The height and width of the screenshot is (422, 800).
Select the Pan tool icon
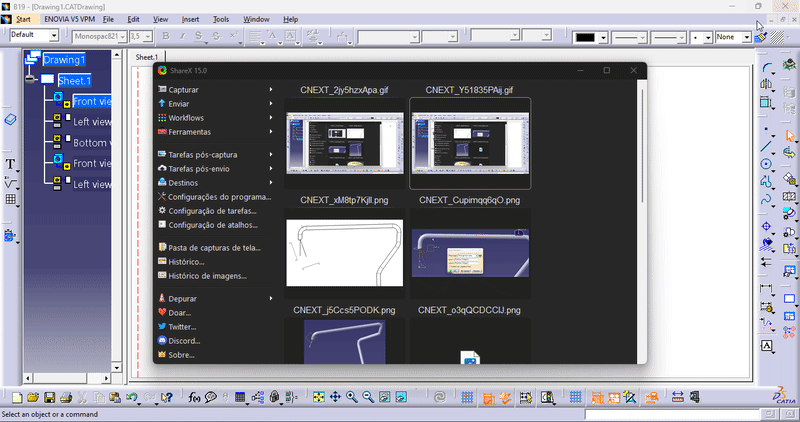click(335, 397)
